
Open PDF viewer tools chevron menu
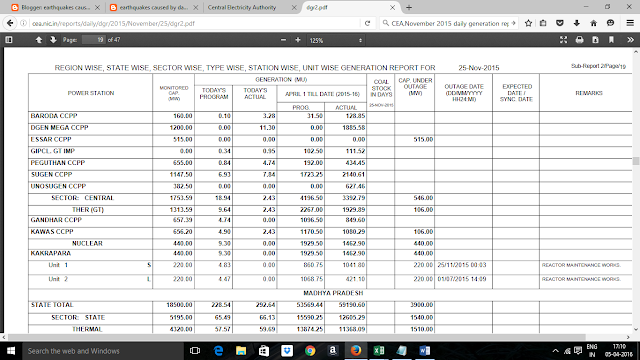pos(630,40)
